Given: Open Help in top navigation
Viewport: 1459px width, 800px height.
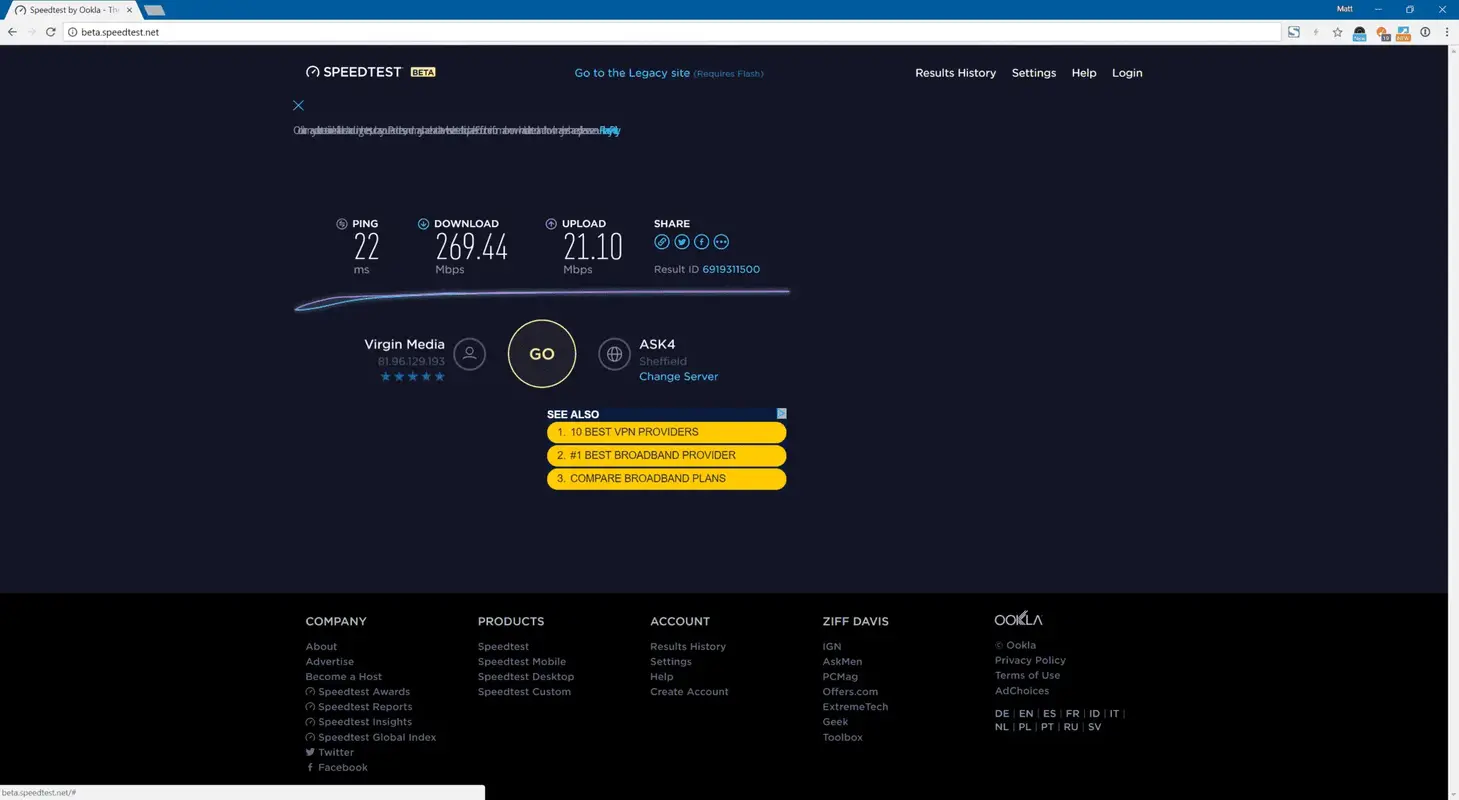Looking at the screenshot, I should pos(1084,73).
